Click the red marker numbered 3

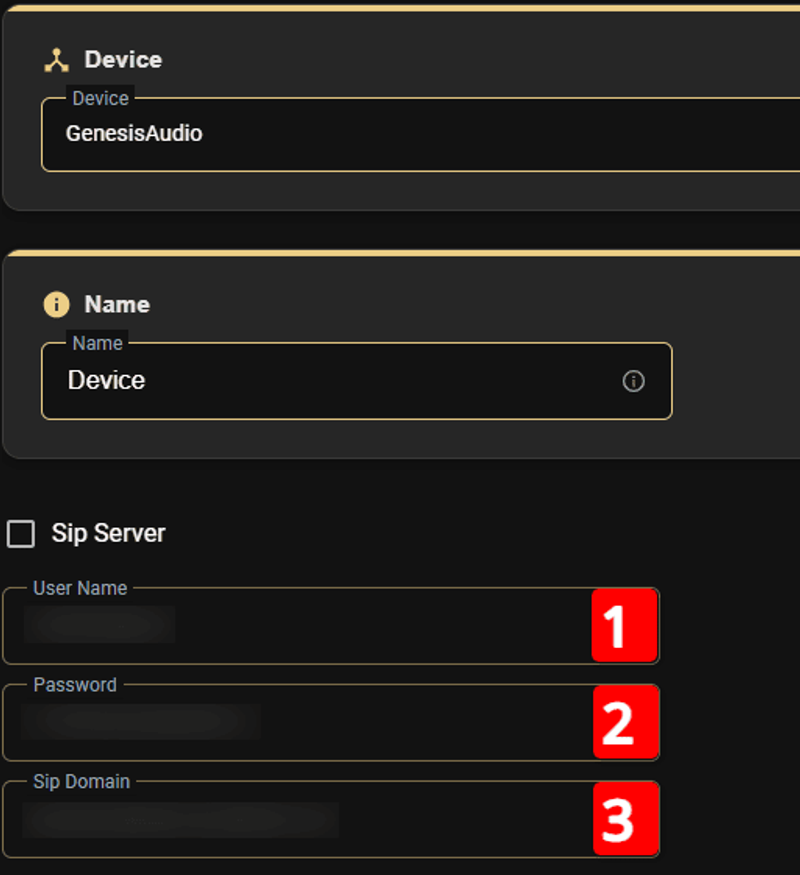(625, 819)
